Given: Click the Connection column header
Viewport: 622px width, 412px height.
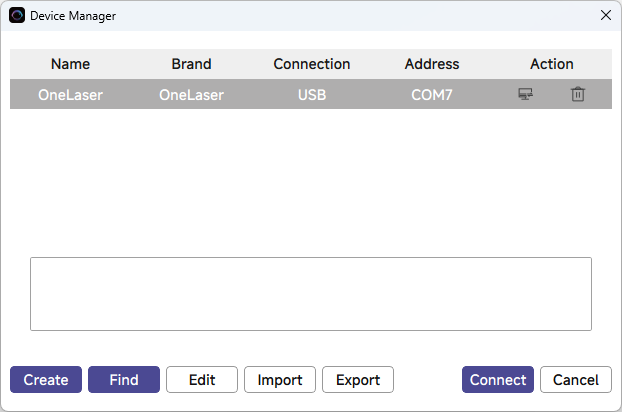Looking at the screenshot, I should coord(312,64).
